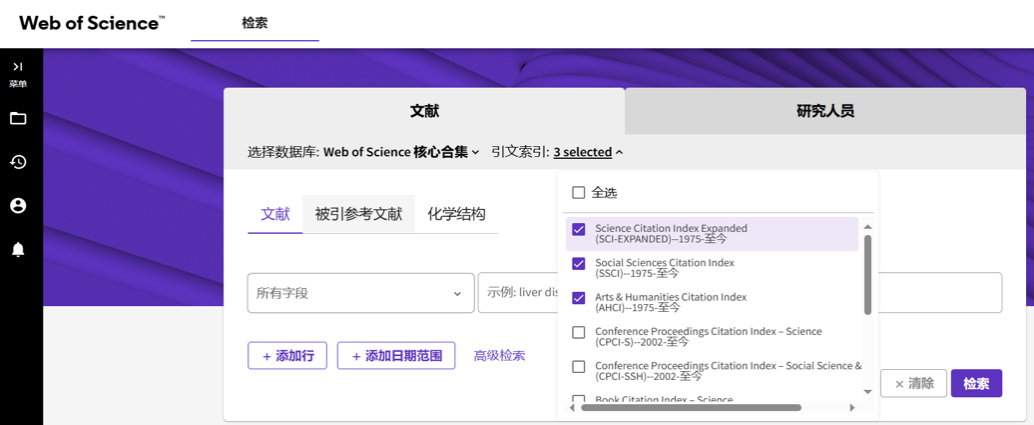1034x425 pixels.
Task: Uncheck Social Sciences Citation Index
Action: coord(578,264)
